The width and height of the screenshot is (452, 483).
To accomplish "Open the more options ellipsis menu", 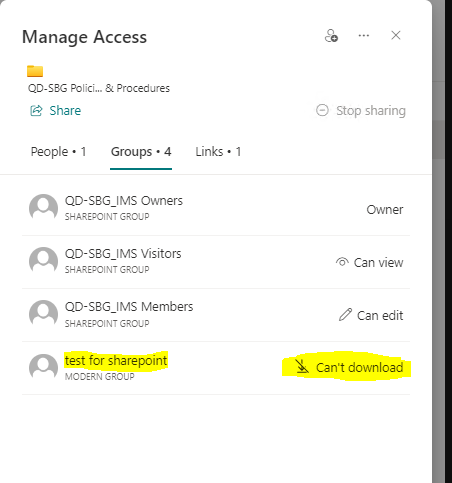I will 363,35.
